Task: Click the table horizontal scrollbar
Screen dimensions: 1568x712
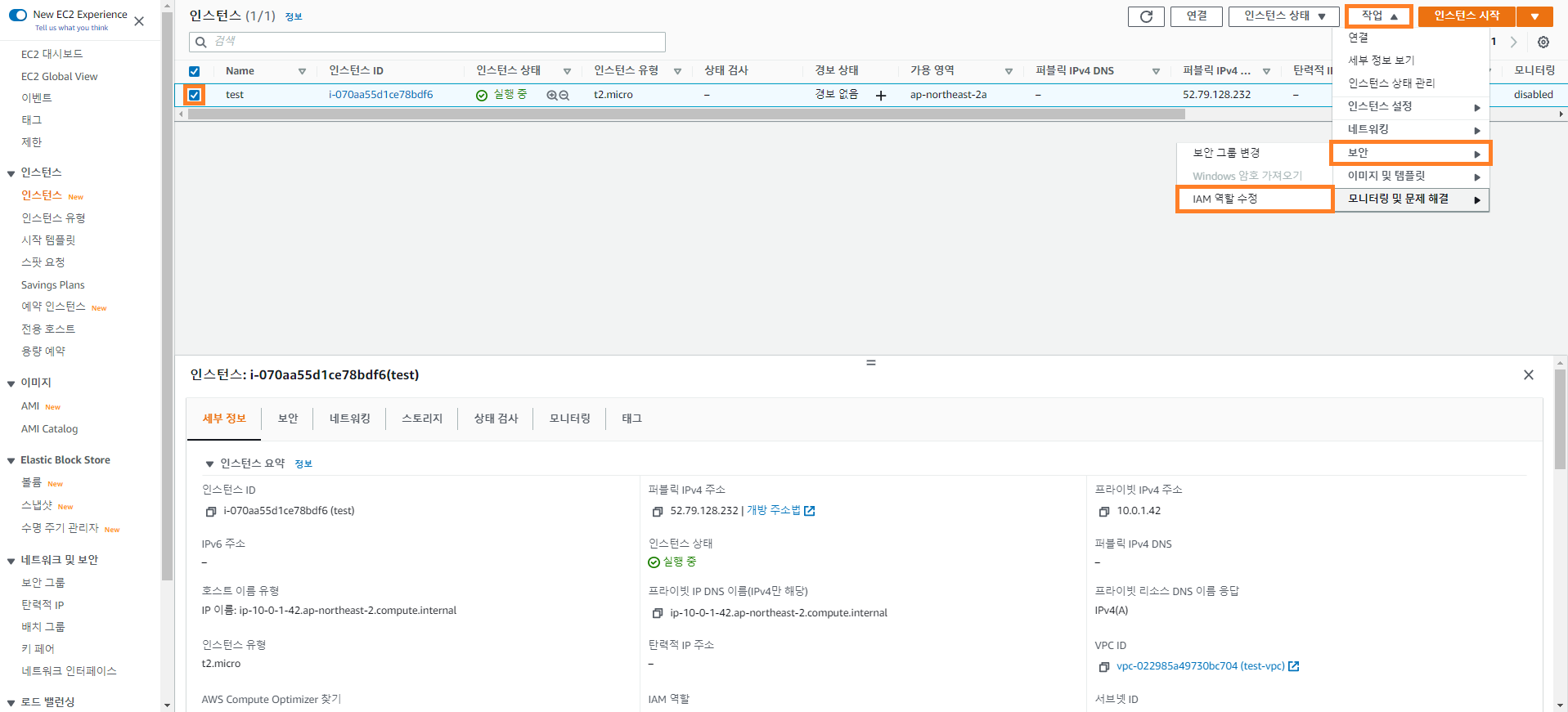Action: click(686, 114)
